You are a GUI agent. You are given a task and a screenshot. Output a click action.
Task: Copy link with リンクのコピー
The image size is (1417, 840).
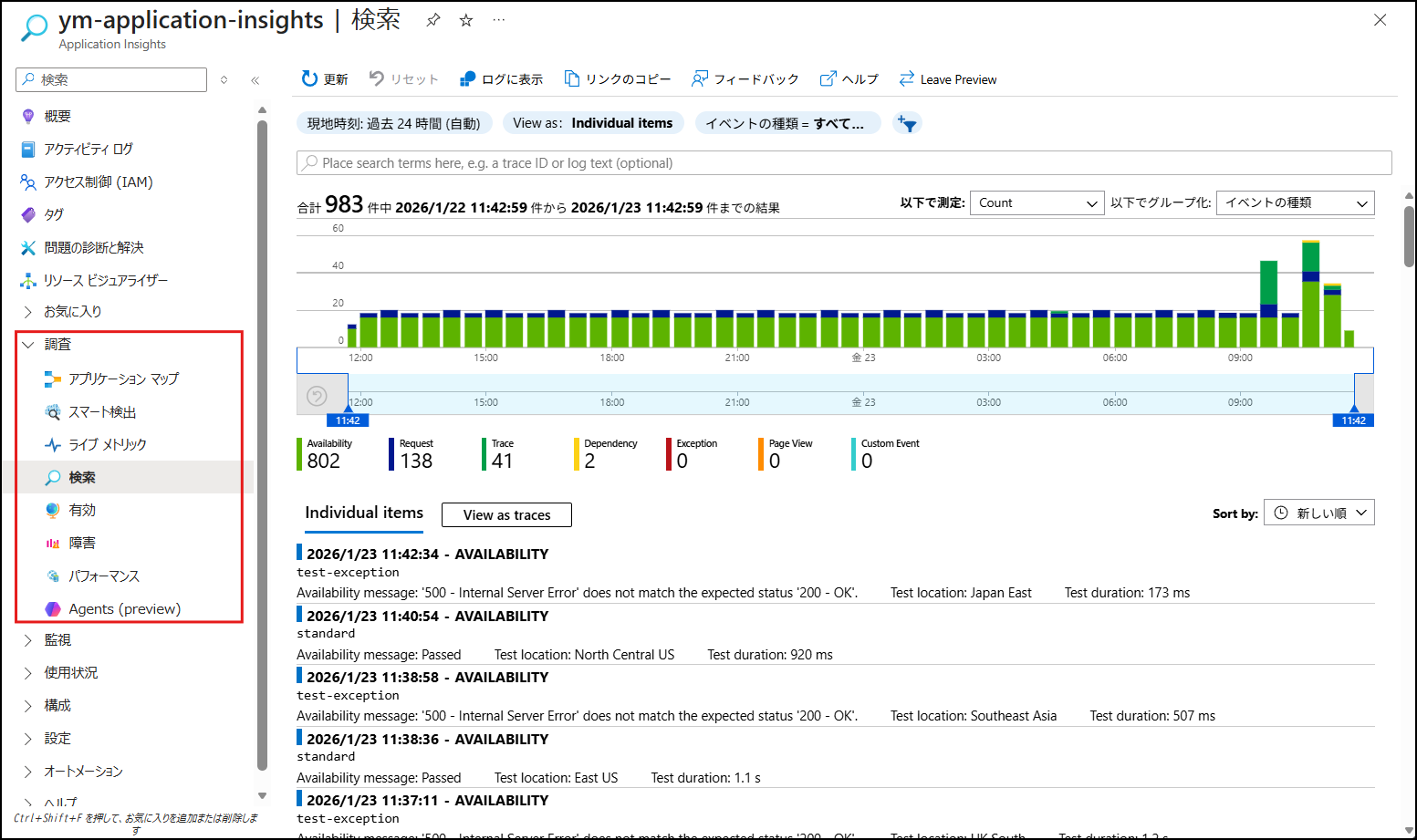(x=618, y=79)
